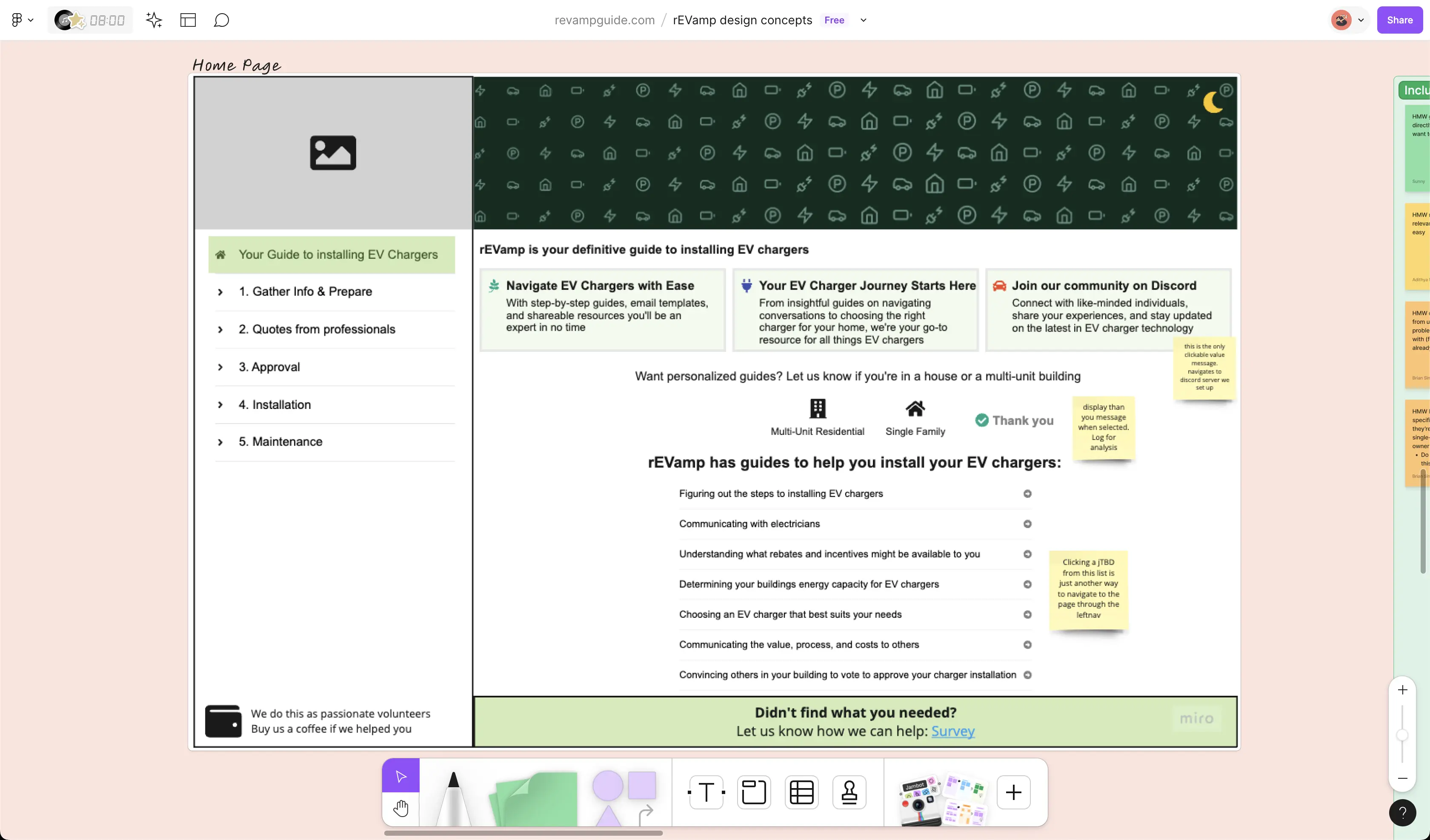The image size is (1430, 840).
Task: Open the comment bubble tool
Action: [221, 20]
